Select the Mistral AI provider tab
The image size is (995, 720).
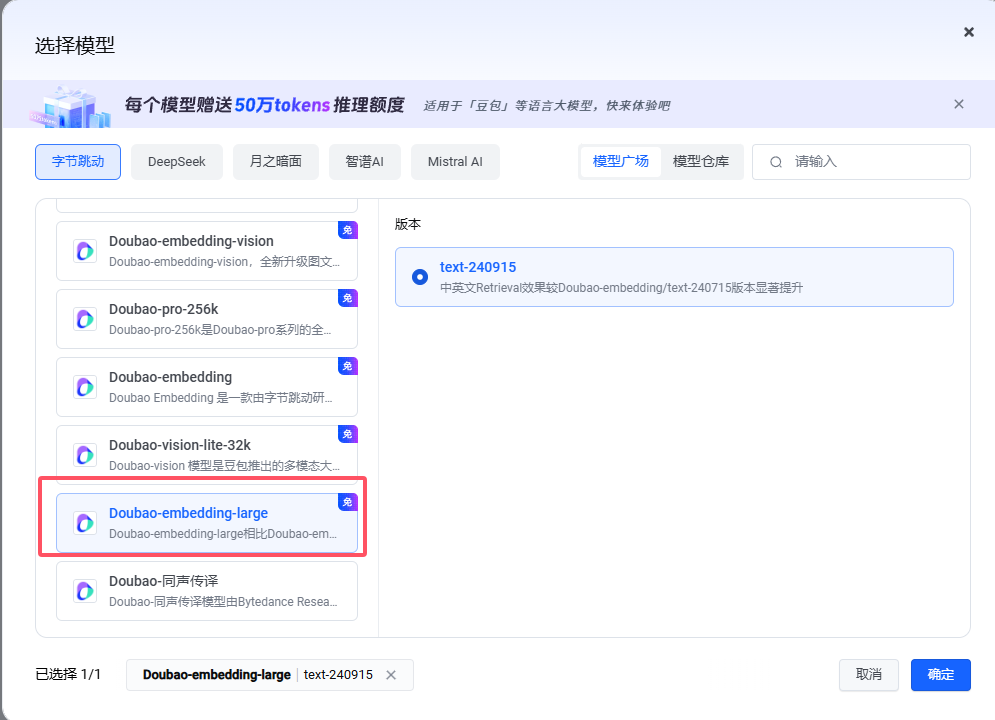455,162
